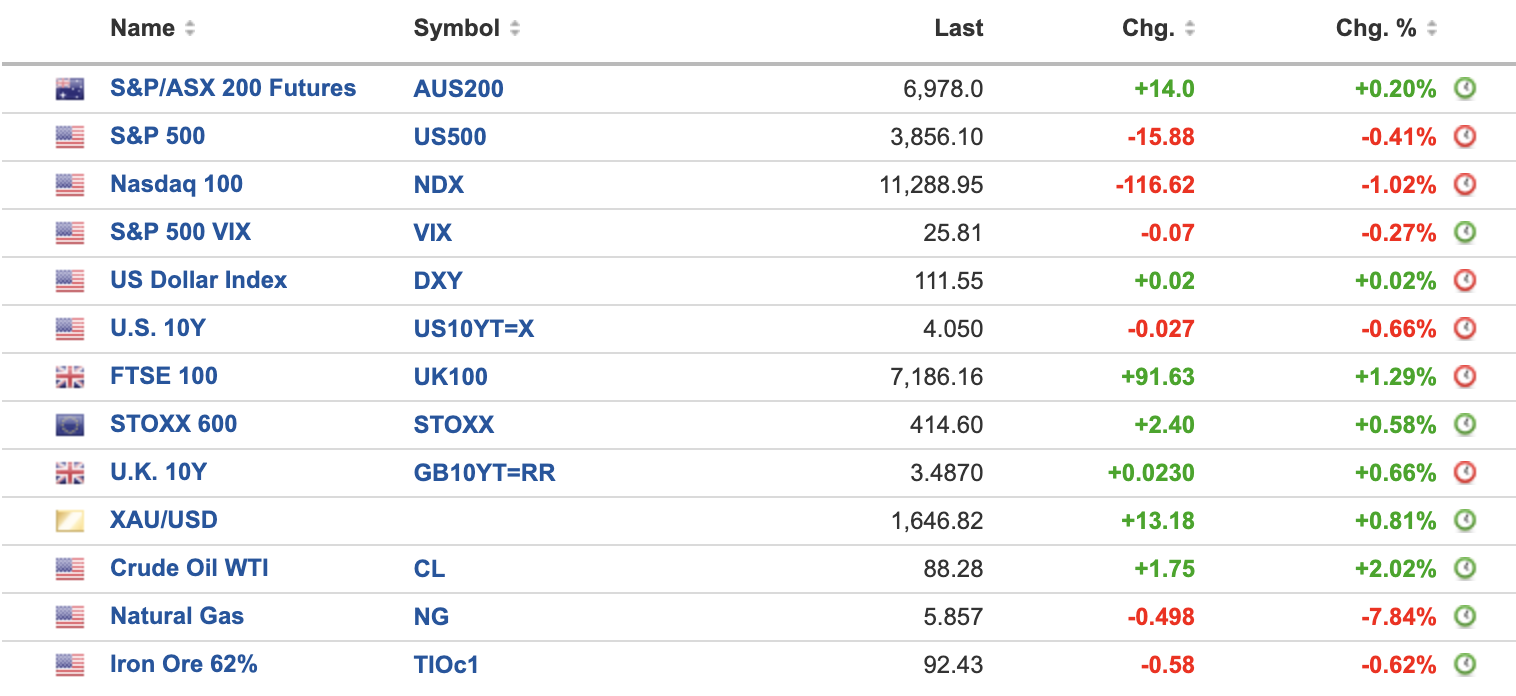Click the Last column header
1516x696 pixels.
tap(958, 29)
